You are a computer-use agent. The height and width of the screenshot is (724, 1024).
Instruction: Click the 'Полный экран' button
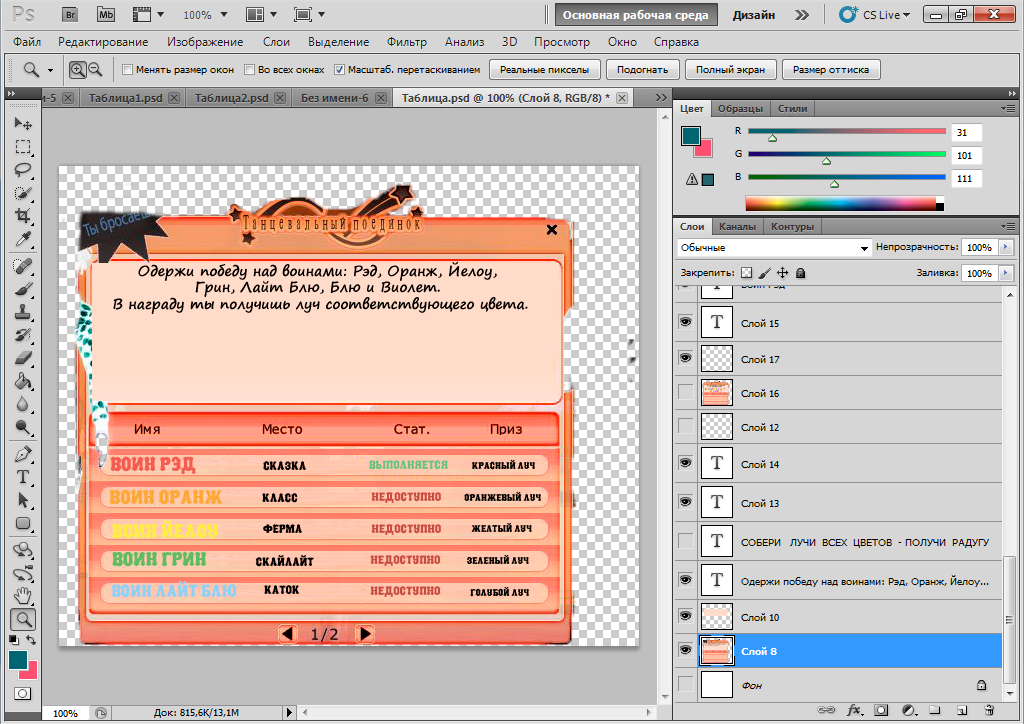(x=730, y=69)
